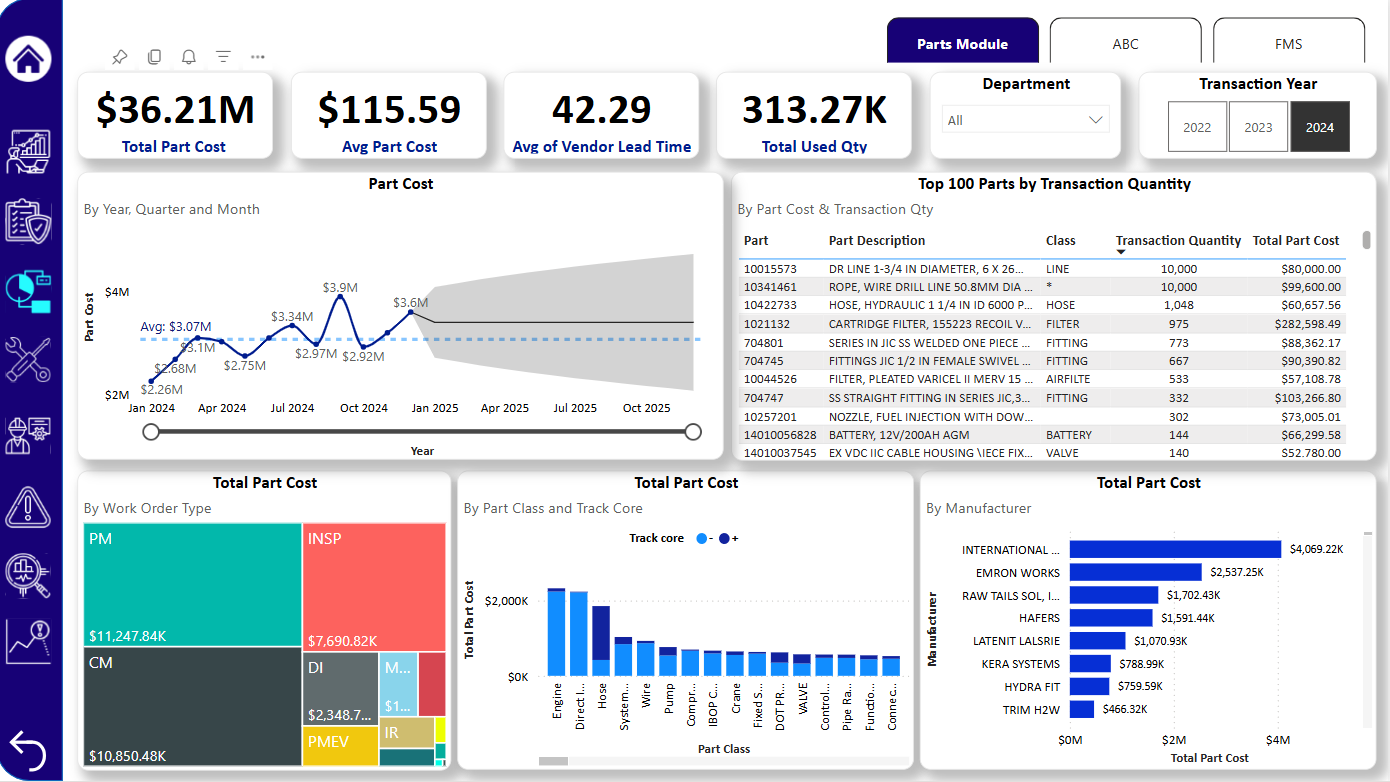Screen dimensions: 1390x782
Task: Select the worker settings sidebar icon
Action: (29, 434)
